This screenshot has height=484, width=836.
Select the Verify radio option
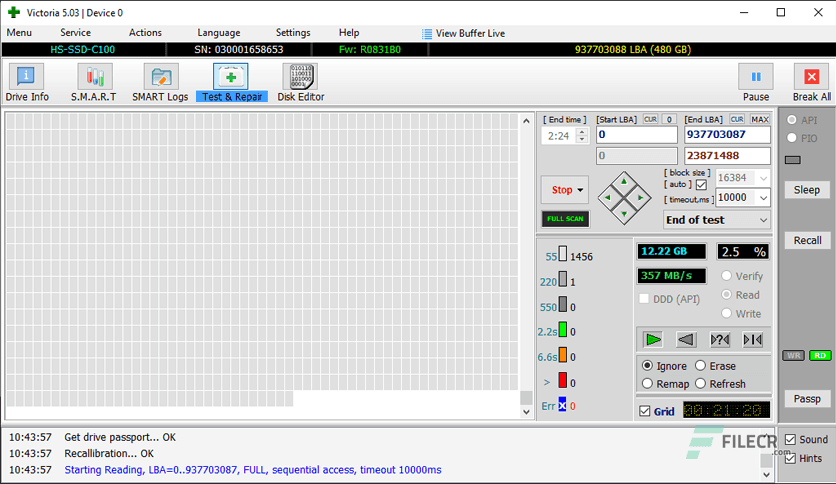click(726, 276)
